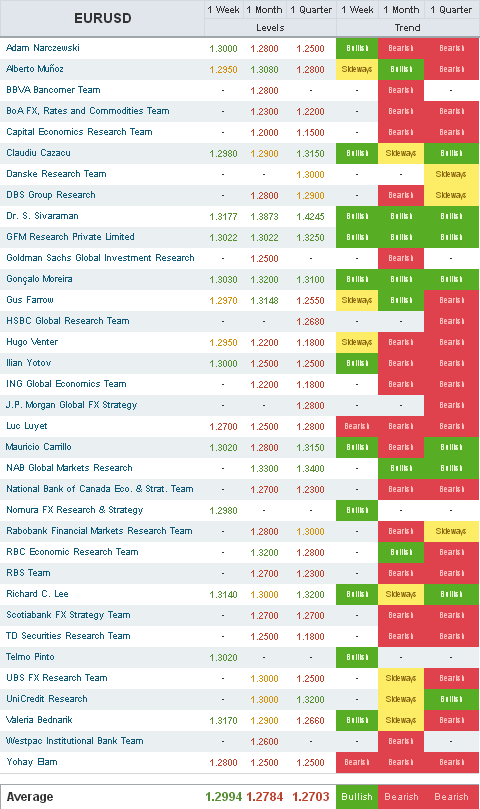Screen dimensions: 480x809
Task: Select the 1 Week column header under Trend
Action: click(x=357, y=10)
